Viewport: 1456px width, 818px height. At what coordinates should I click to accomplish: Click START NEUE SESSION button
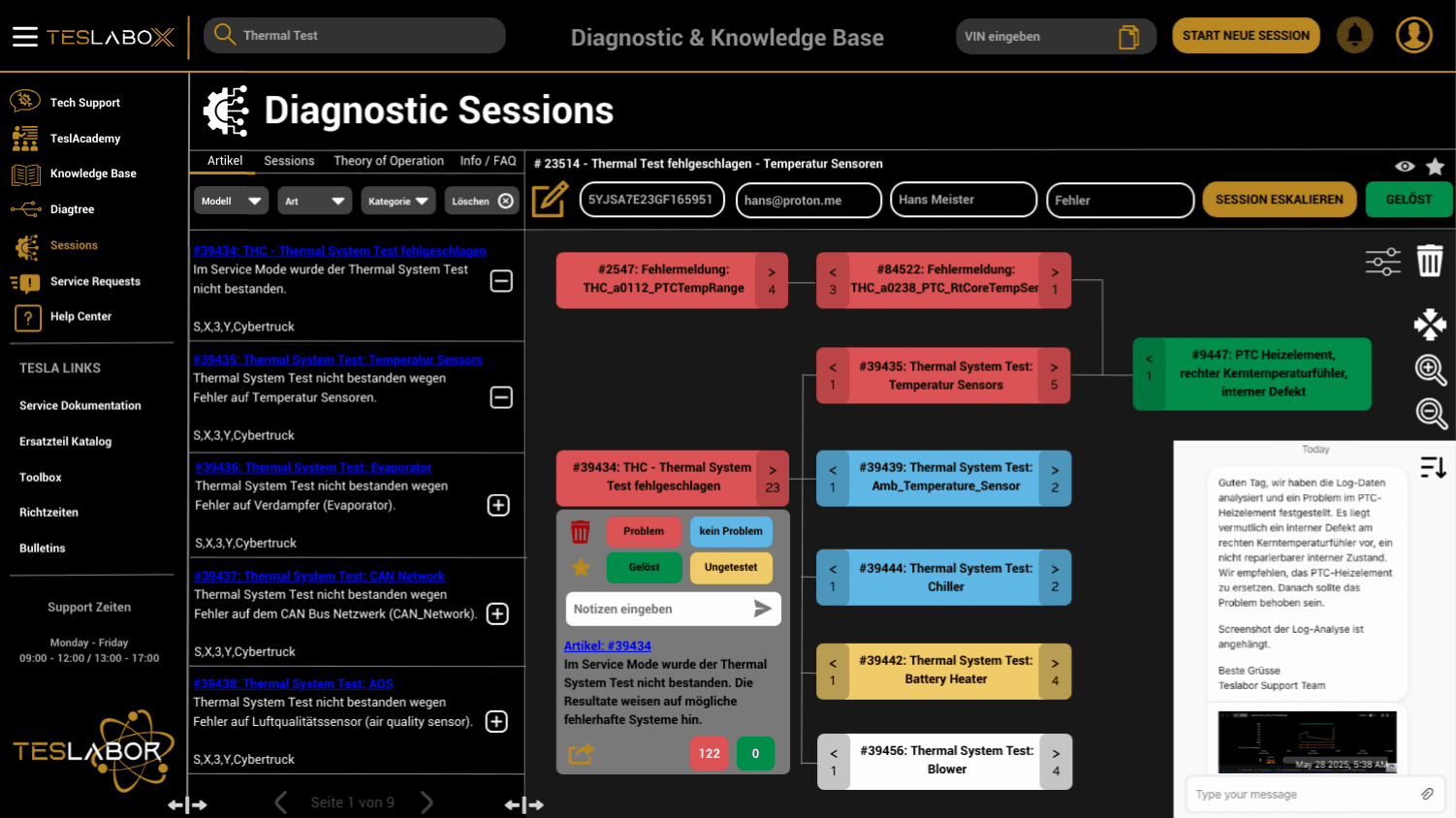point(1246,36)
